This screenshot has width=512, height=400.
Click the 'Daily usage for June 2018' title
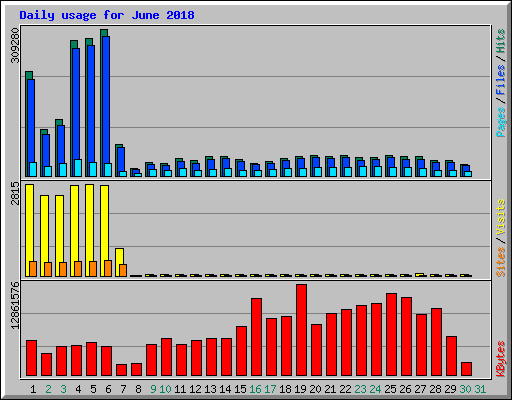pos(107,15)
